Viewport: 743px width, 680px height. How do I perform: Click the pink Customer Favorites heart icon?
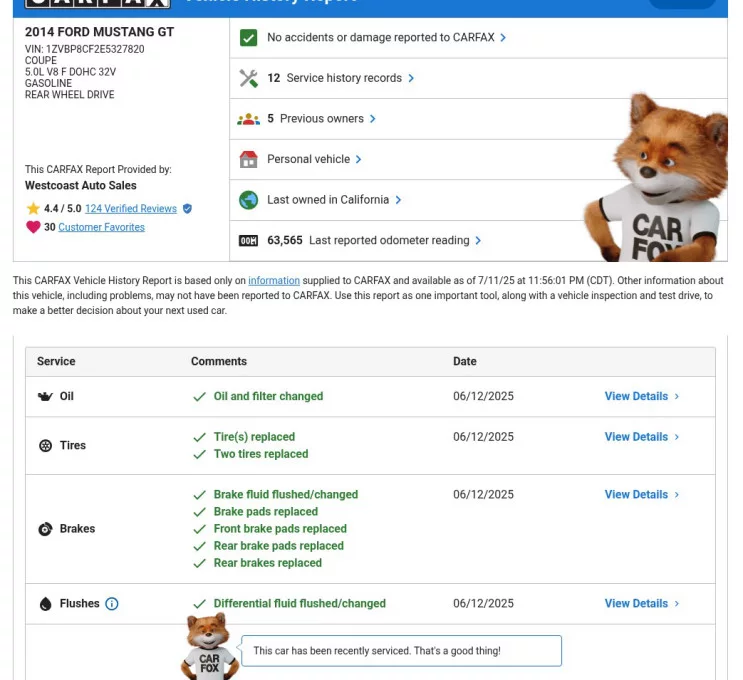point(33,227)
